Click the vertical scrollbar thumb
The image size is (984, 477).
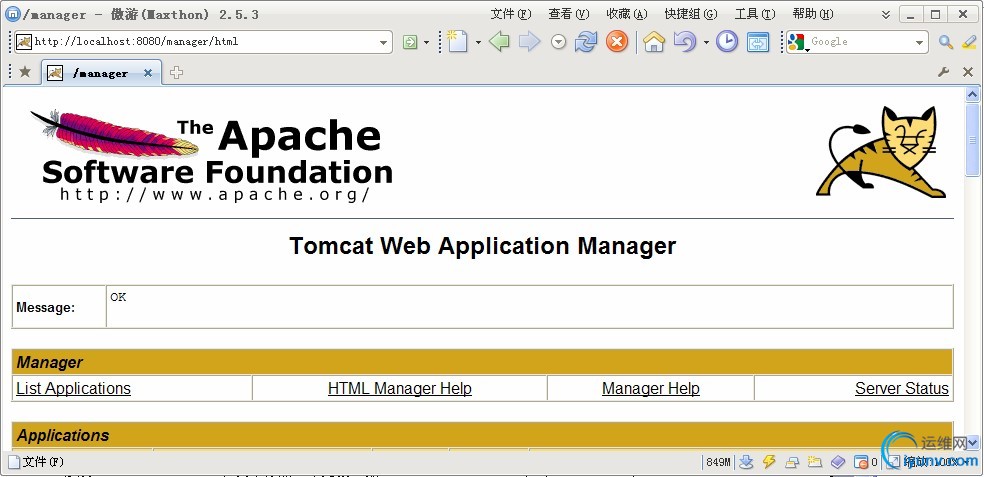[x=972, y=140]
